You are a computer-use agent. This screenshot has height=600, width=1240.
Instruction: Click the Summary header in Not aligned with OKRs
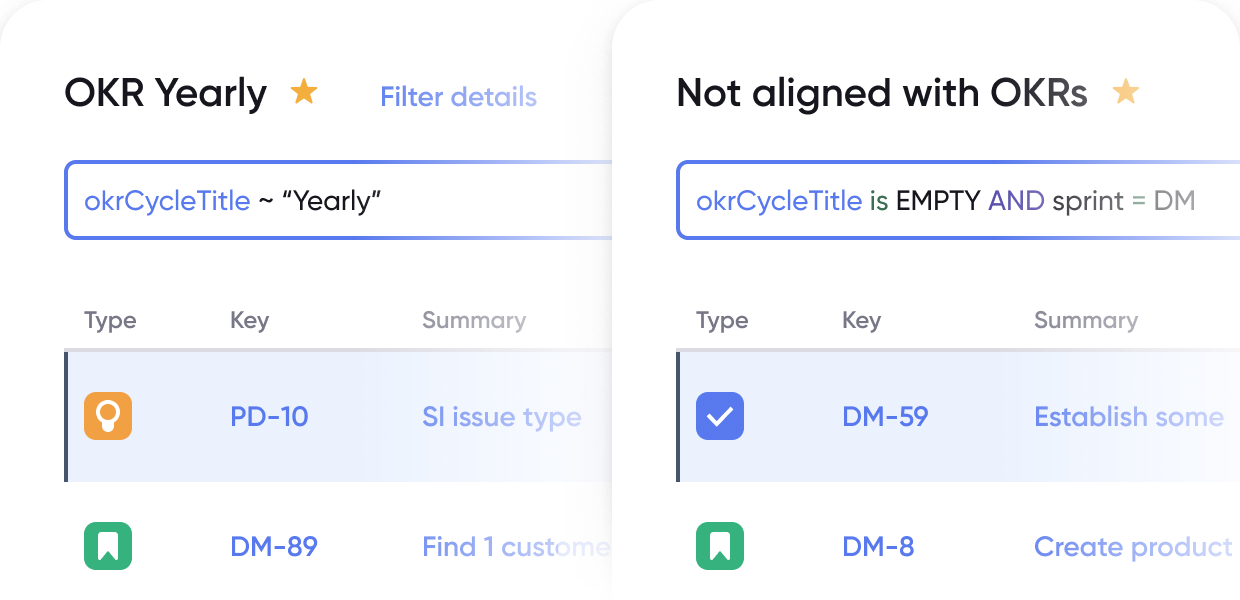pyautogui.click(x=1086, y=320)
